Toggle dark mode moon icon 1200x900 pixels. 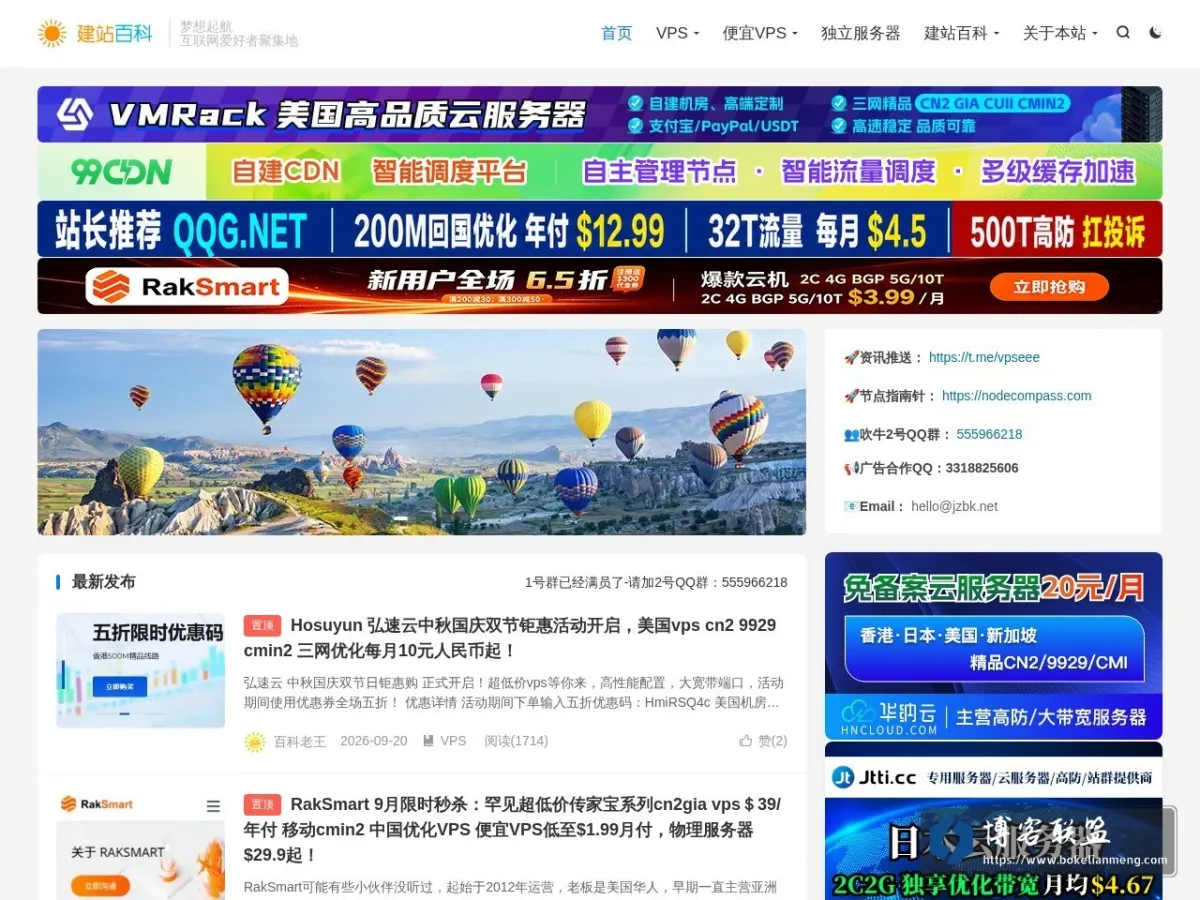point(1155,33)
